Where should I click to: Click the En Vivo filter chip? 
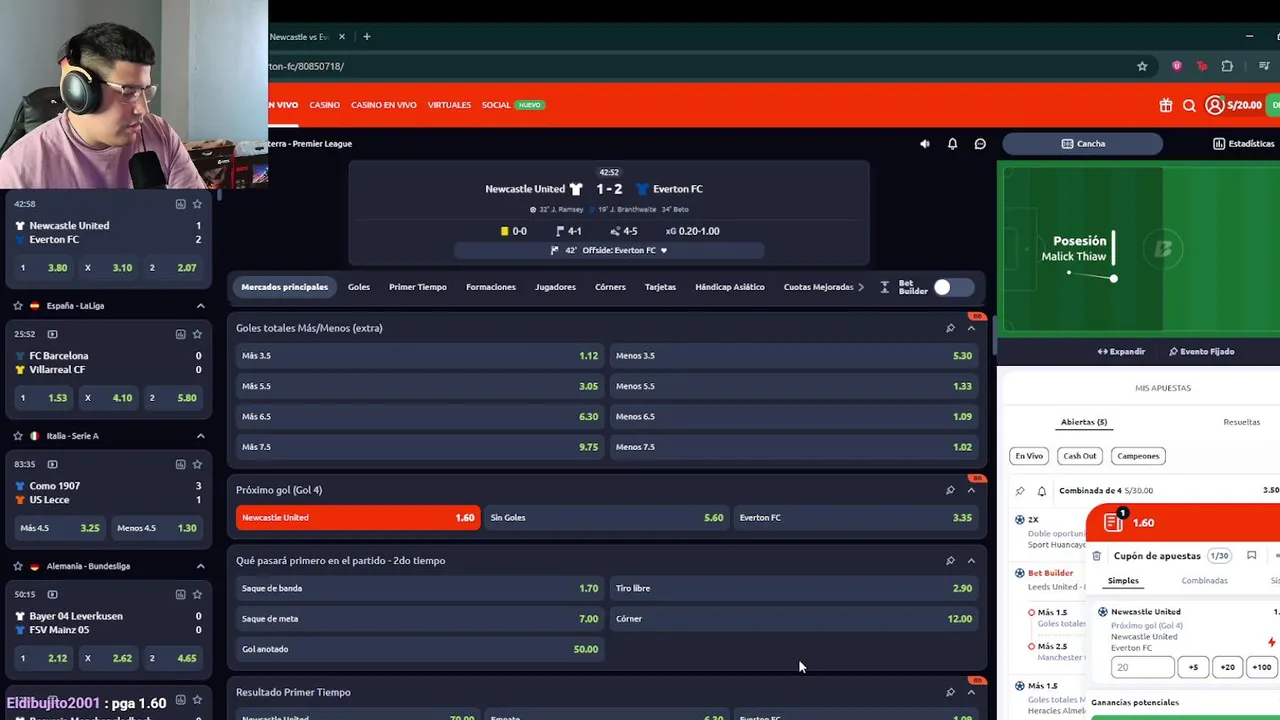point(1029,456)
